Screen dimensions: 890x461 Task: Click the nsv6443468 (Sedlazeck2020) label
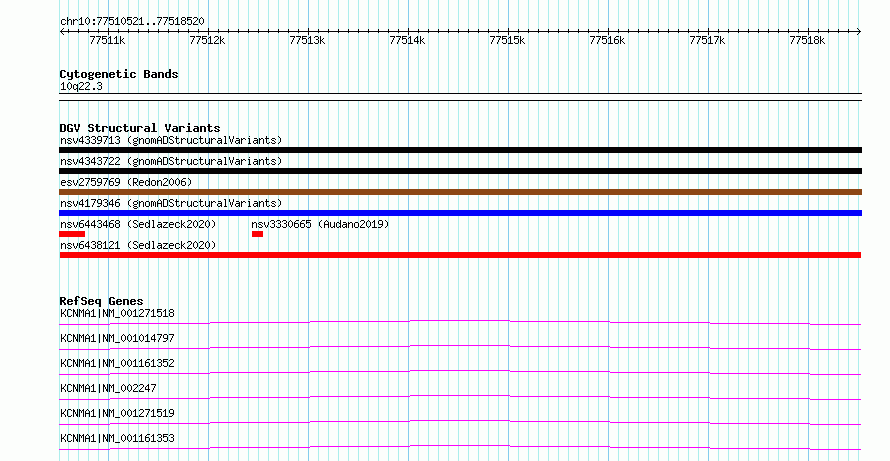point(138,224)
